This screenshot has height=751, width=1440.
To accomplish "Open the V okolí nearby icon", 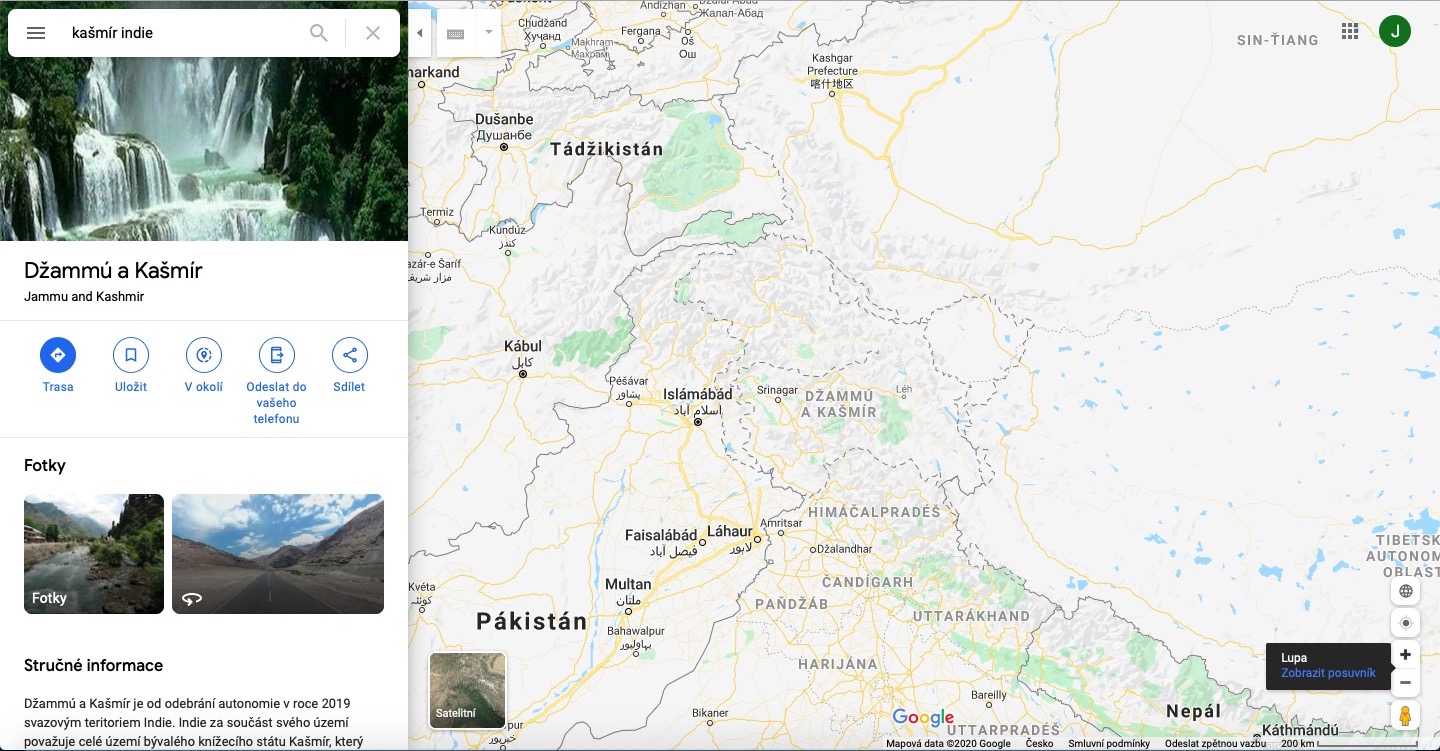I will [204, 355].
